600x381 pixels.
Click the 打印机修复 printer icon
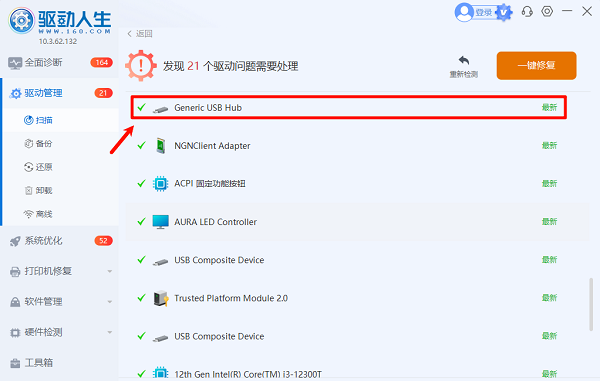pos(15,272)
